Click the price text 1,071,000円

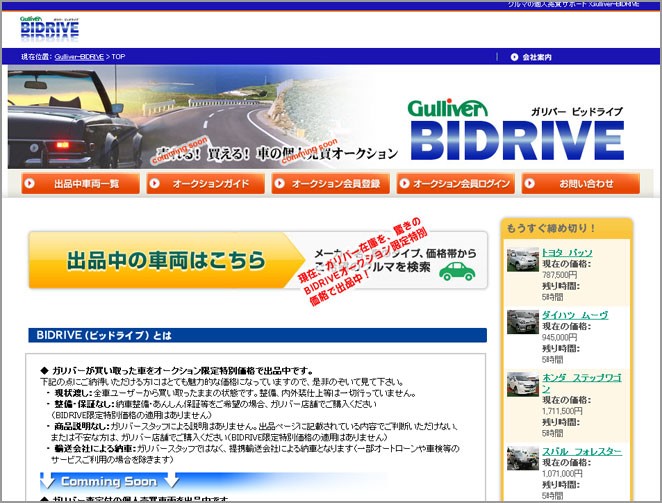point(562,473)
